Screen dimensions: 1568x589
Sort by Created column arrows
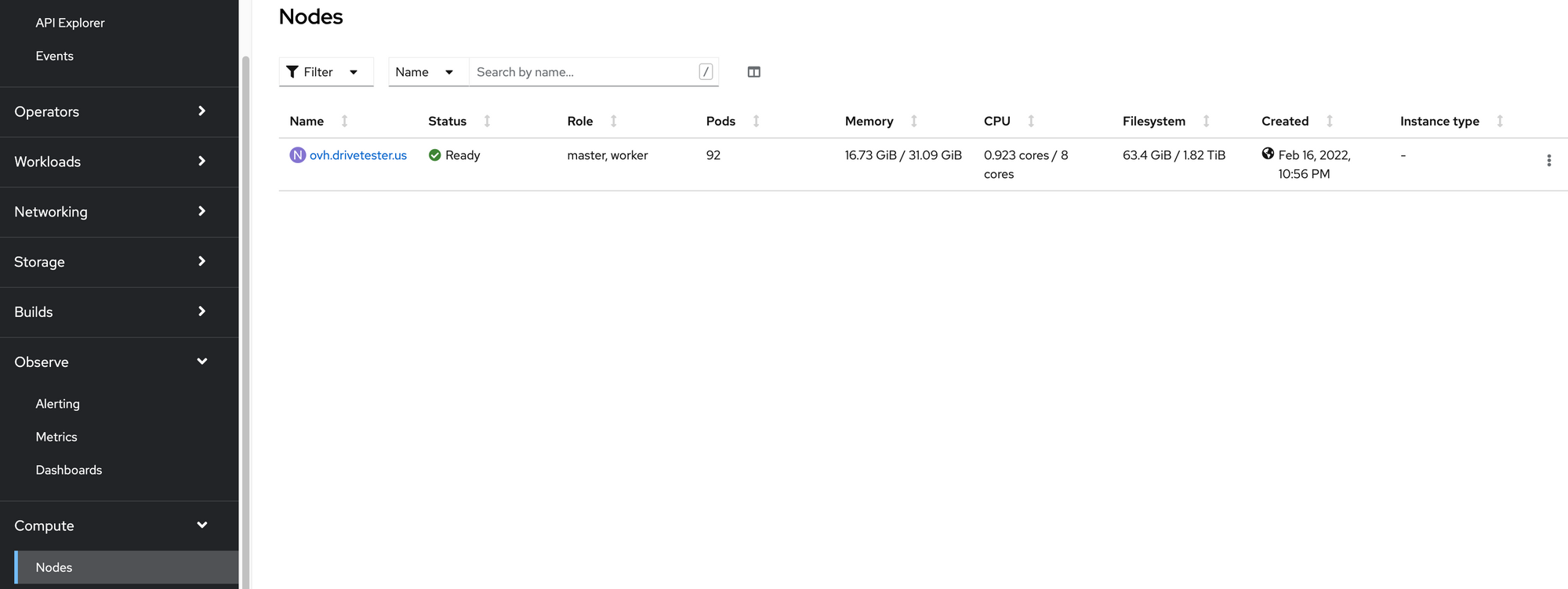pos(1329,121)
